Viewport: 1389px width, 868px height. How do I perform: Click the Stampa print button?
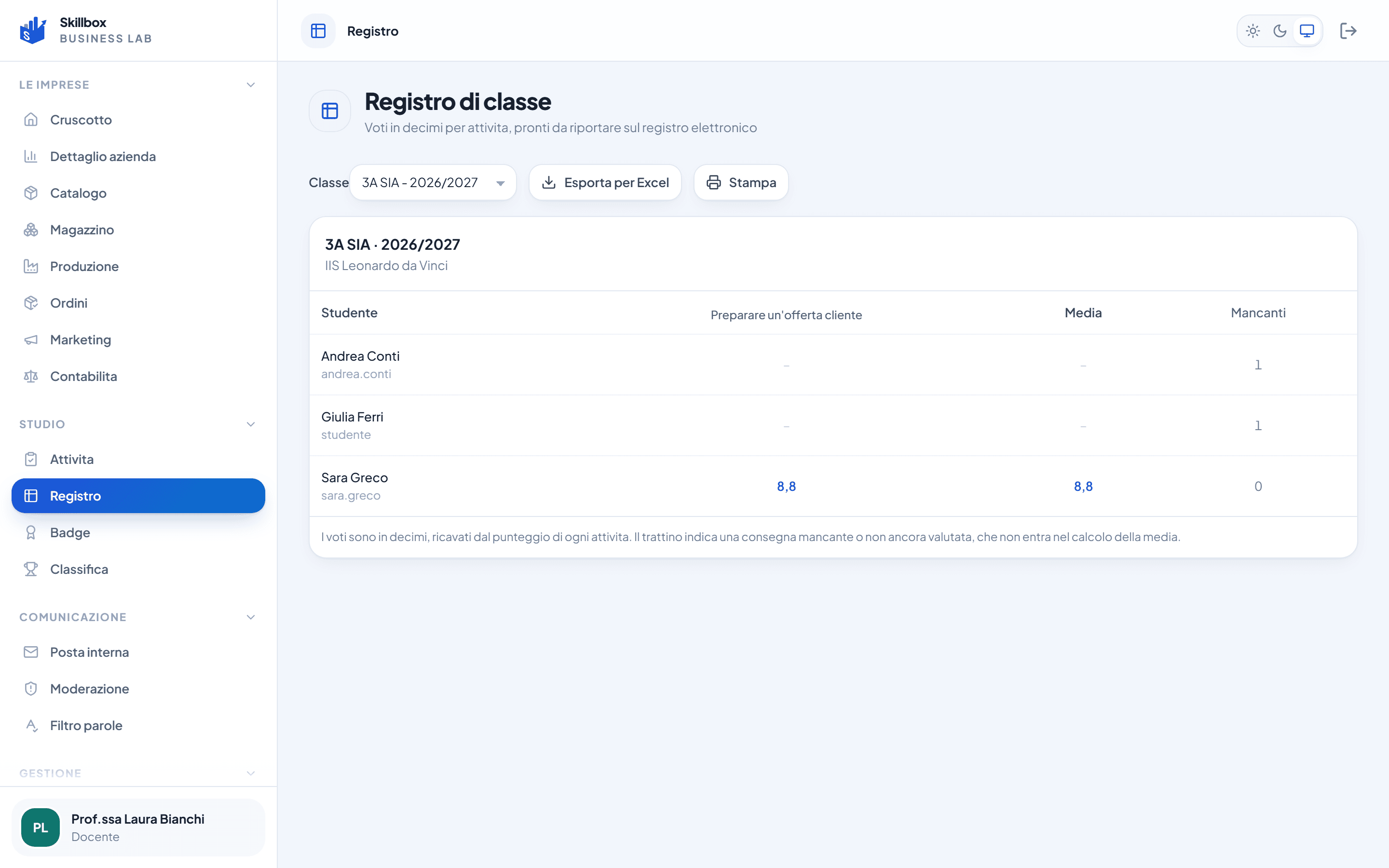(741, 183)
